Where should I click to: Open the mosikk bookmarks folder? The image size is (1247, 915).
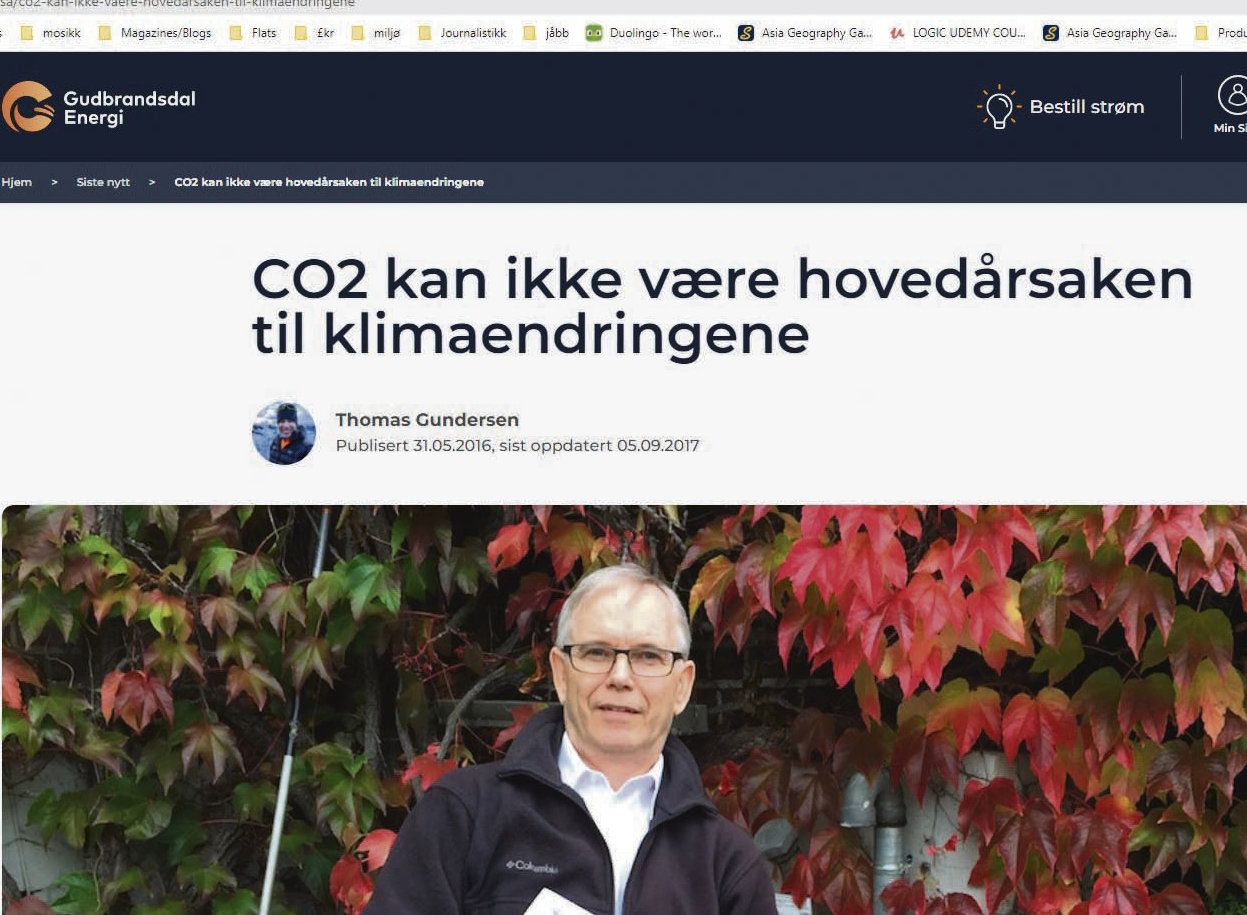pyautogui.click(x=50, y=33)
